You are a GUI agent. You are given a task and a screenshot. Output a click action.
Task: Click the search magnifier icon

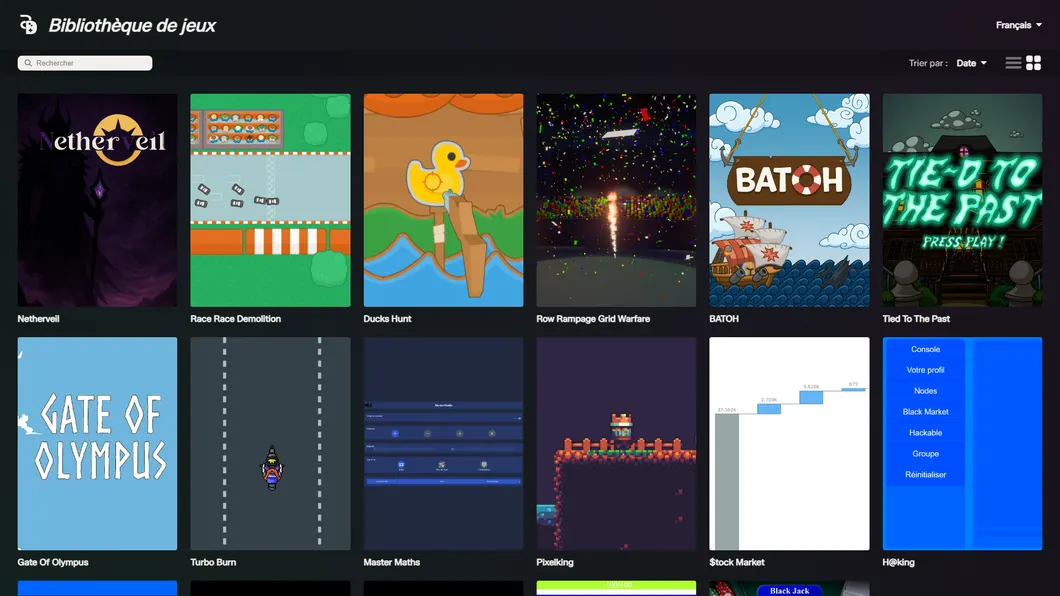(28, 63)
